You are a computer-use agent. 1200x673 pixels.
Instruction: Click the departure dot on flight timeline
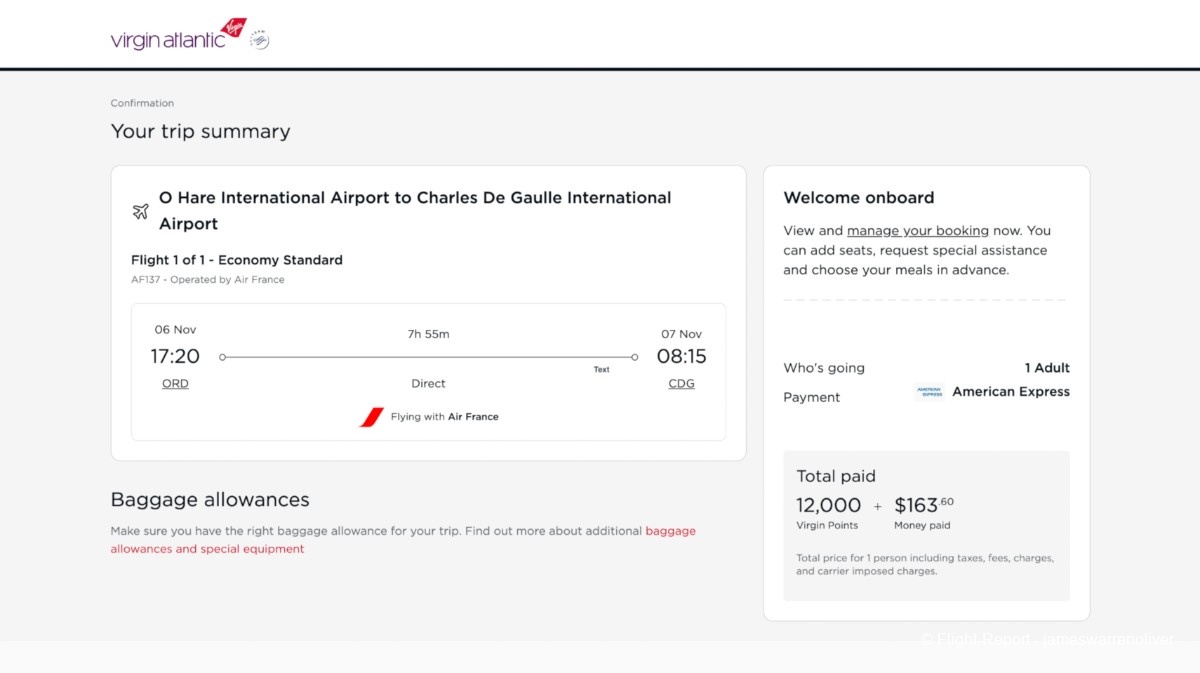coord(222,357)
